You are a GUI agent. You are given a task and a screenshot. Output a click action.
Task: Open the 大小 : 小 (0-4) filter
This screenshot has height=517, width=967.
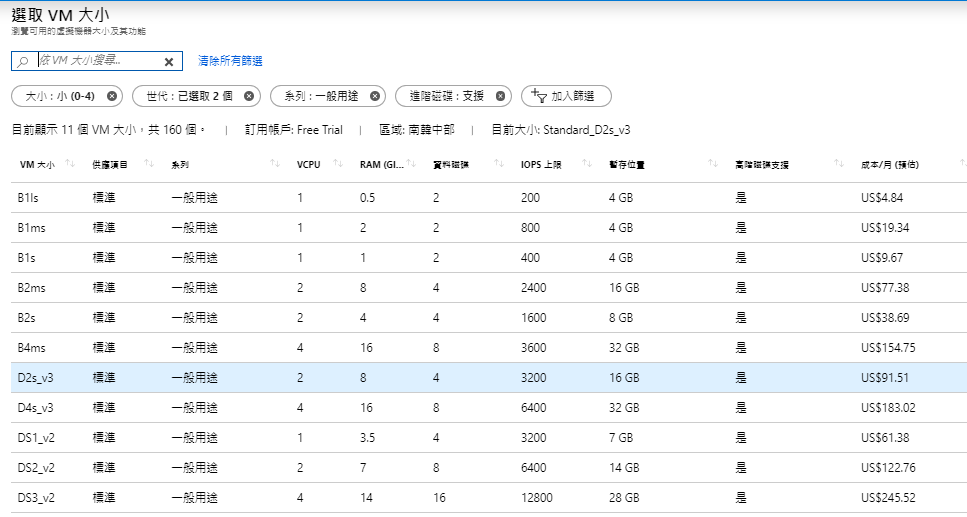pos(60,96)
